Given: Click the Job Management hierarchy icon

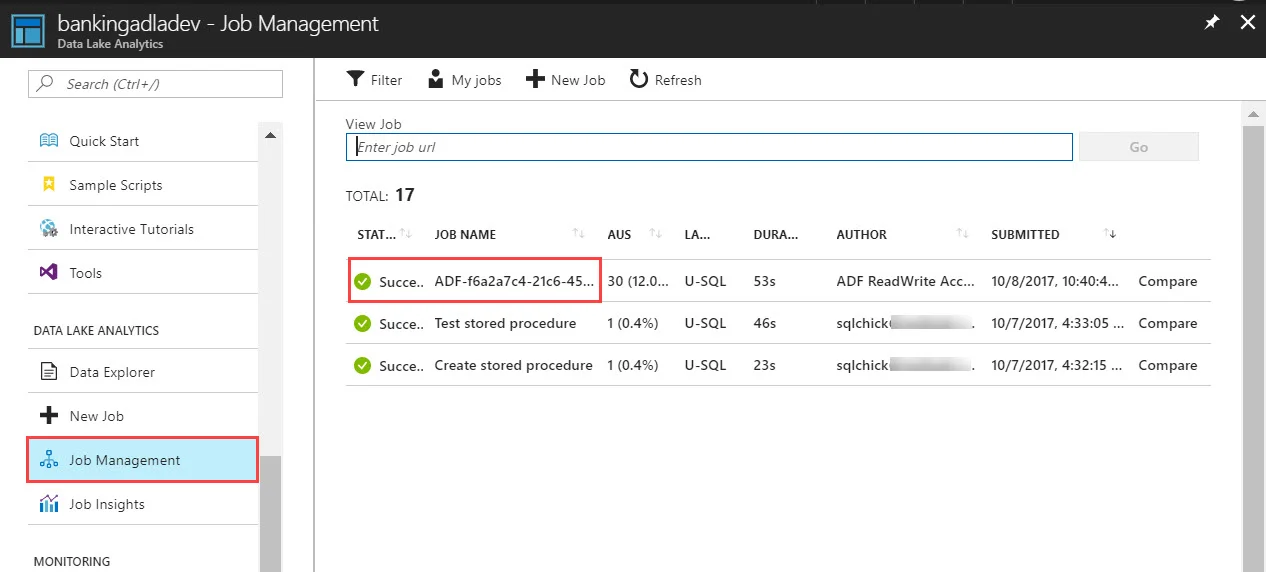Looking at the screenshot, I should coord(49,460).
